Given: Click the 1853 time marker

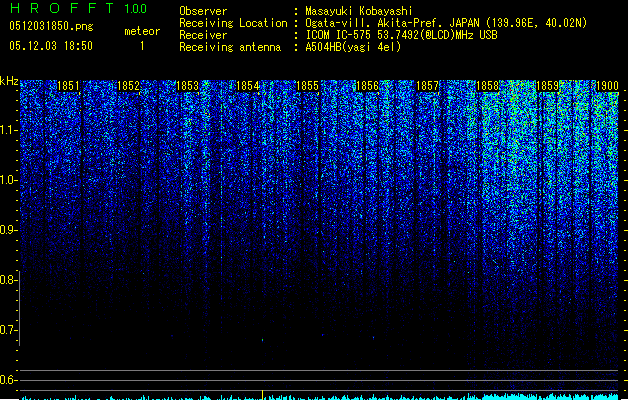Looking at the screenshot, I should click(187, 86).
